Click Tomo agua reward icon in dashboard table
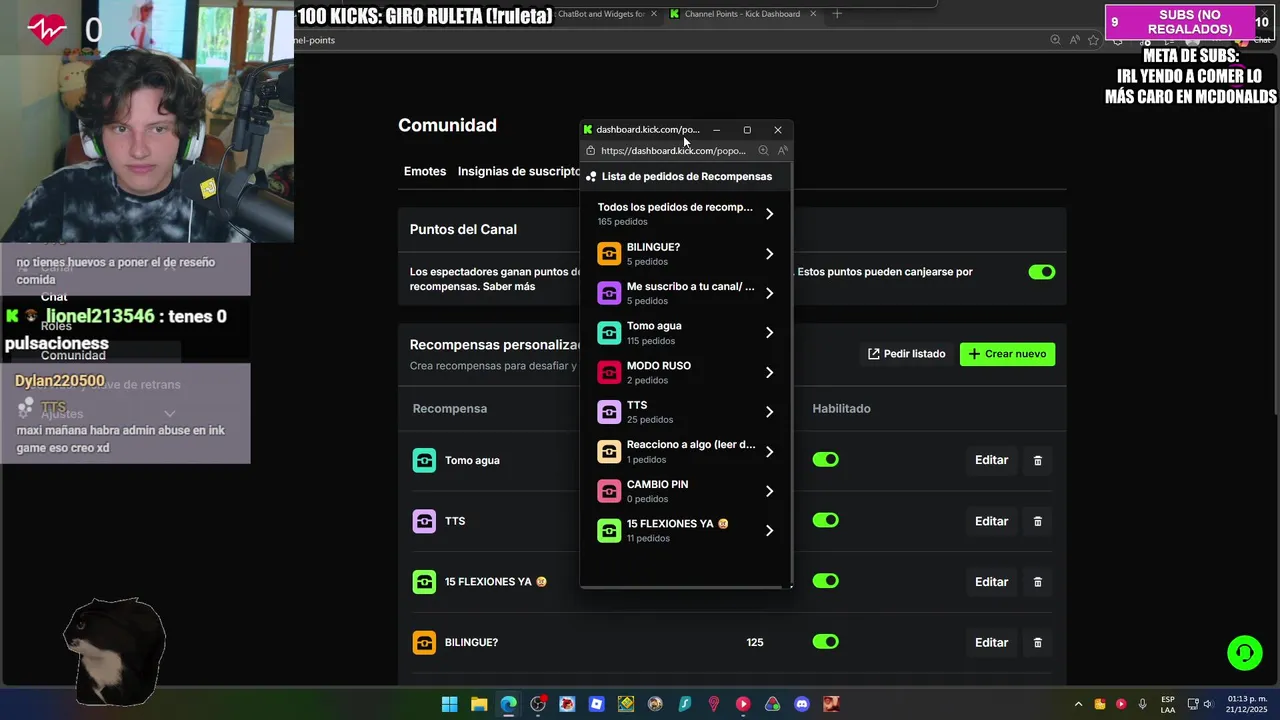This screenshot has height=720, width=1280. tap(424, 460)
